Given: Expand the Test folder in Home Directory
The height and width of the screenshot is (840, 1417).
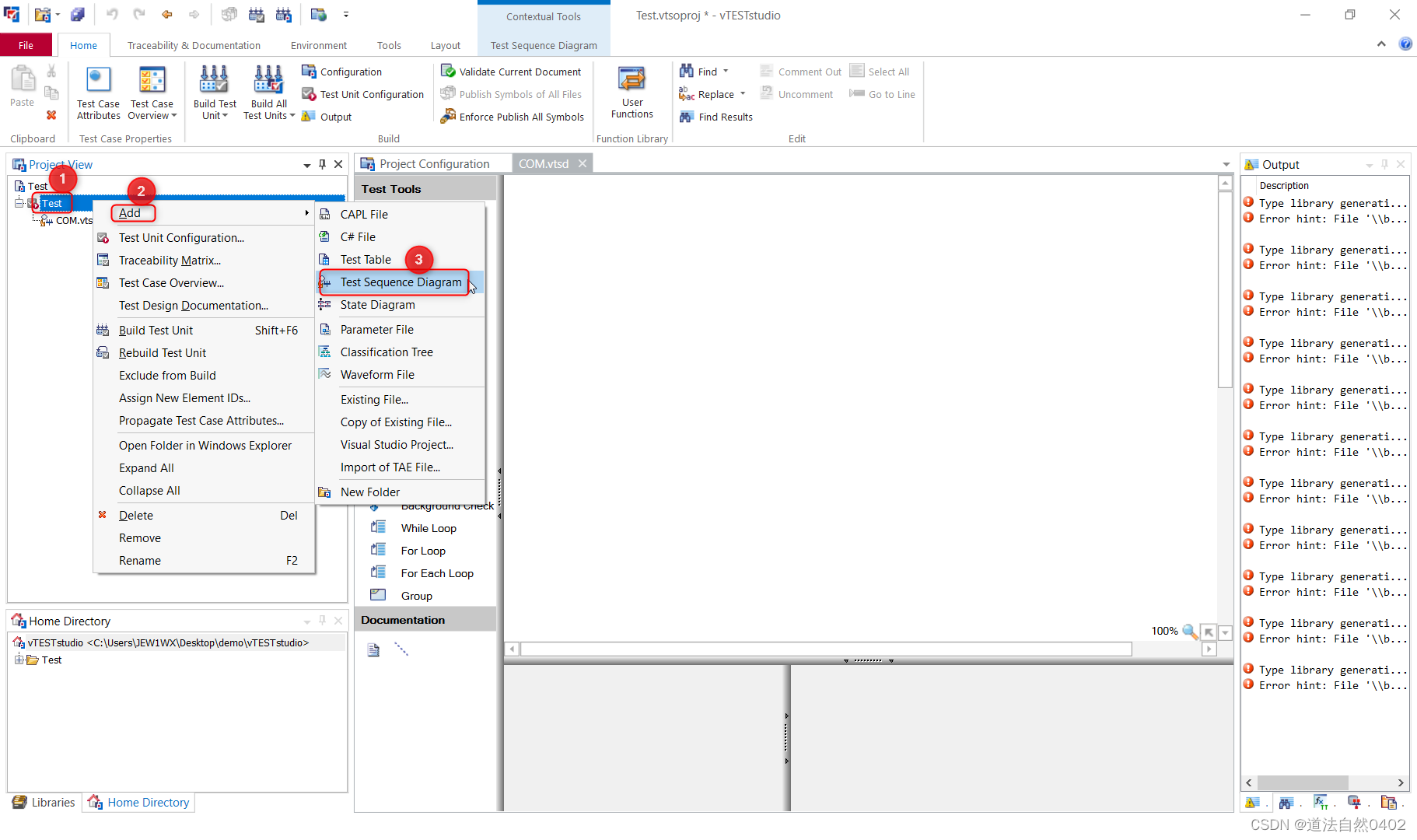Looking at the screenshot, I should [x=20, y=660].
